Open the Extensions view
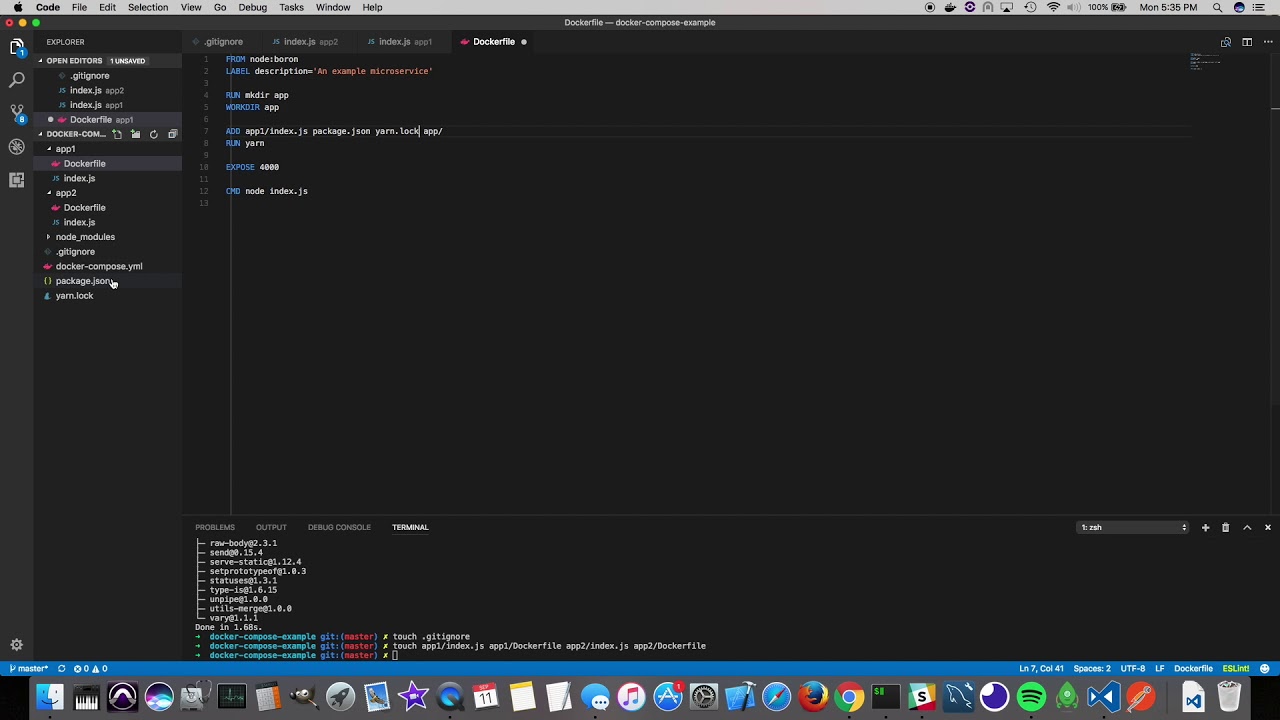This screenshot has height=720, width=1280. (16, 180)
